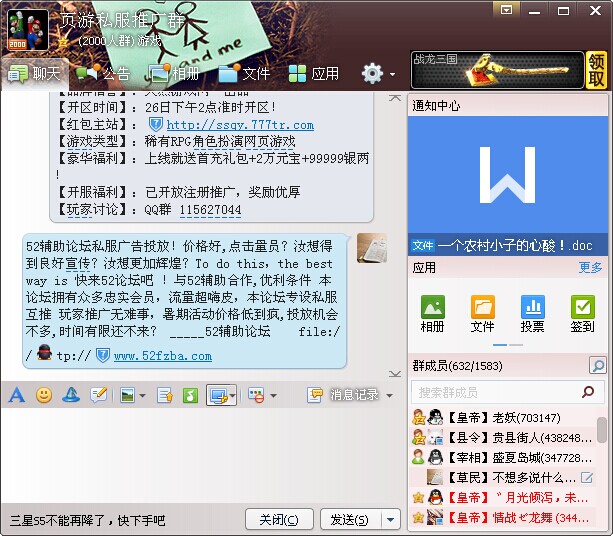Open the emoji smiley picker
This screenshot has height=536, width=613.
click(44, 395)
